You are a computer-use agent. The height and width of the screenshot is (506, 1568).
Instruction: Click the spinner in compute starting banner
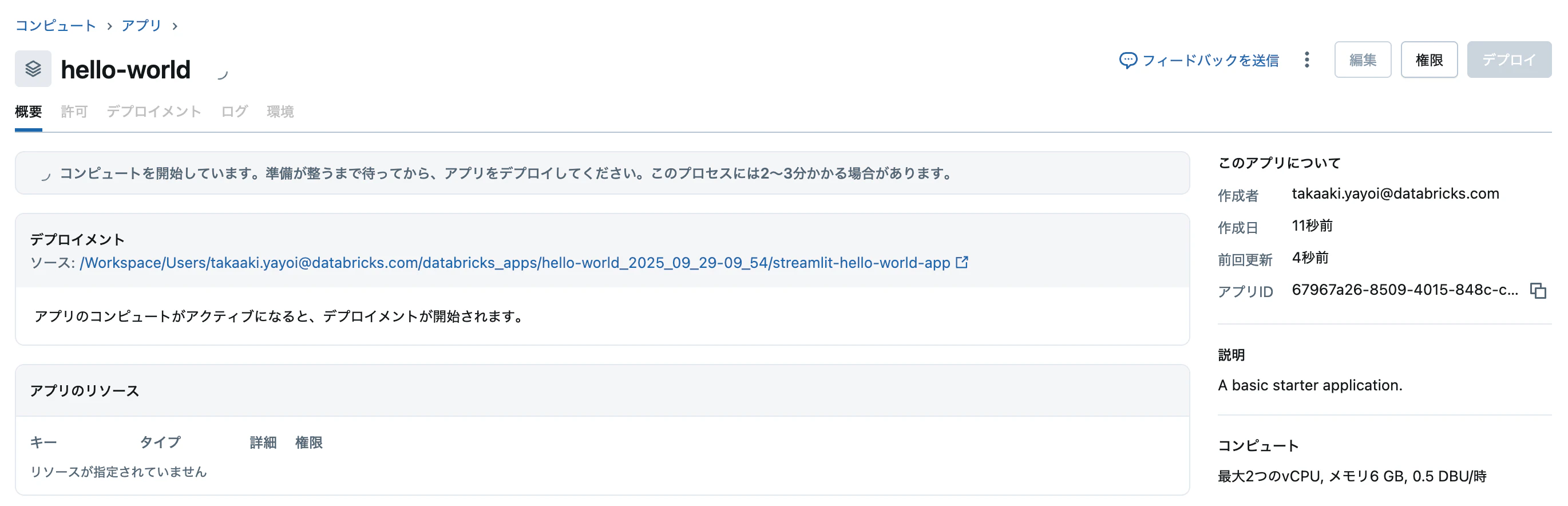(45, 176)
